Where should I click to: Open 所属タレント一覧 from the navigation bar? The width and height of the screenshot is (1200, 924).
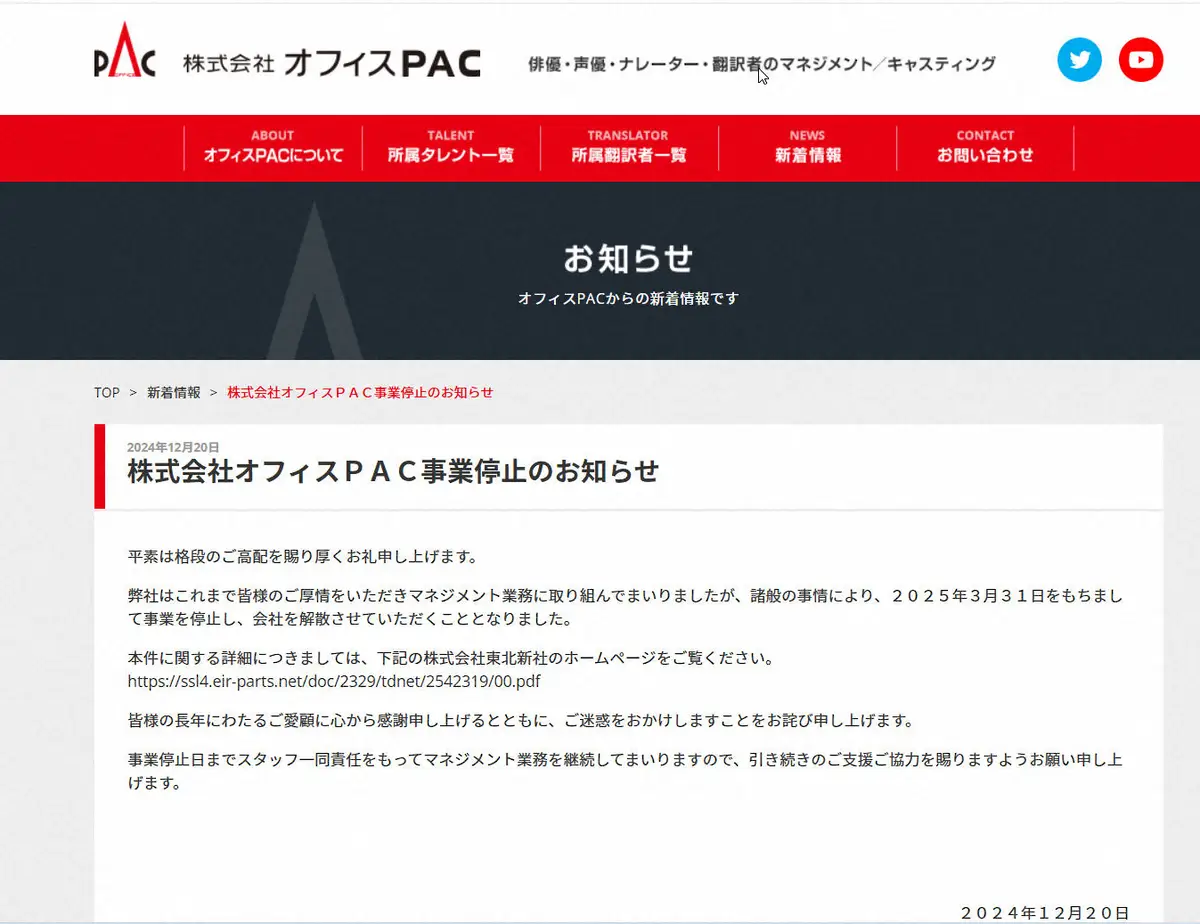[450, 148]
